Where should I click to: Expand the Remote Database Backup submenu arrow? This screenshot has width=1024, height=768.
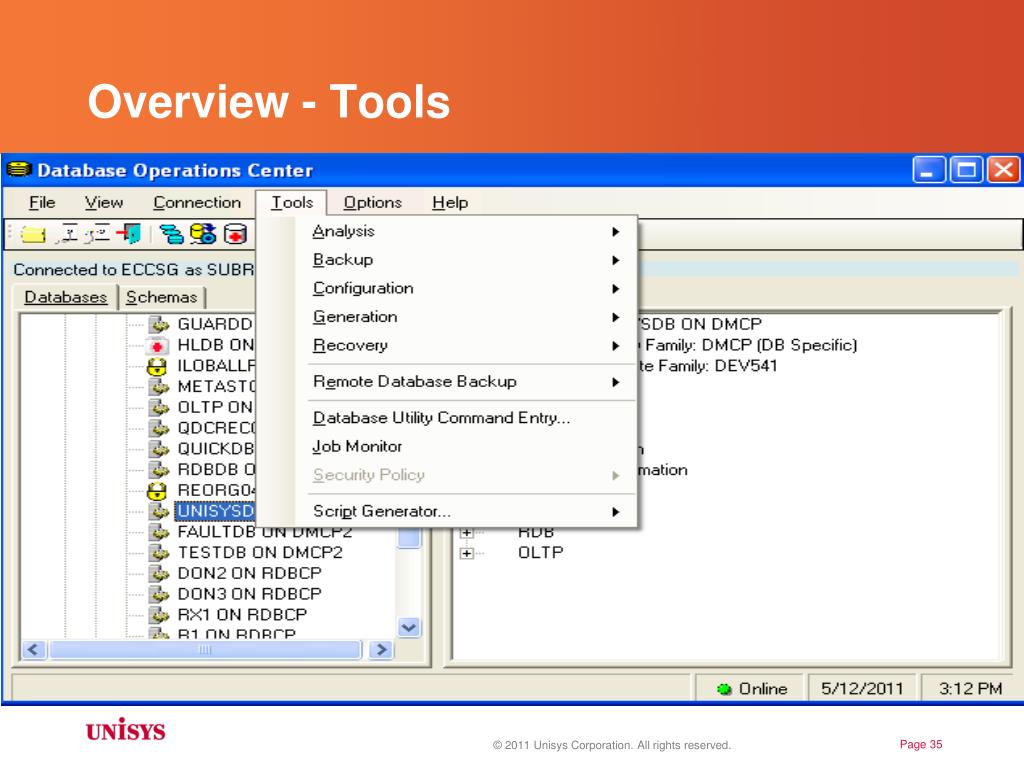(x=615, y=382)
